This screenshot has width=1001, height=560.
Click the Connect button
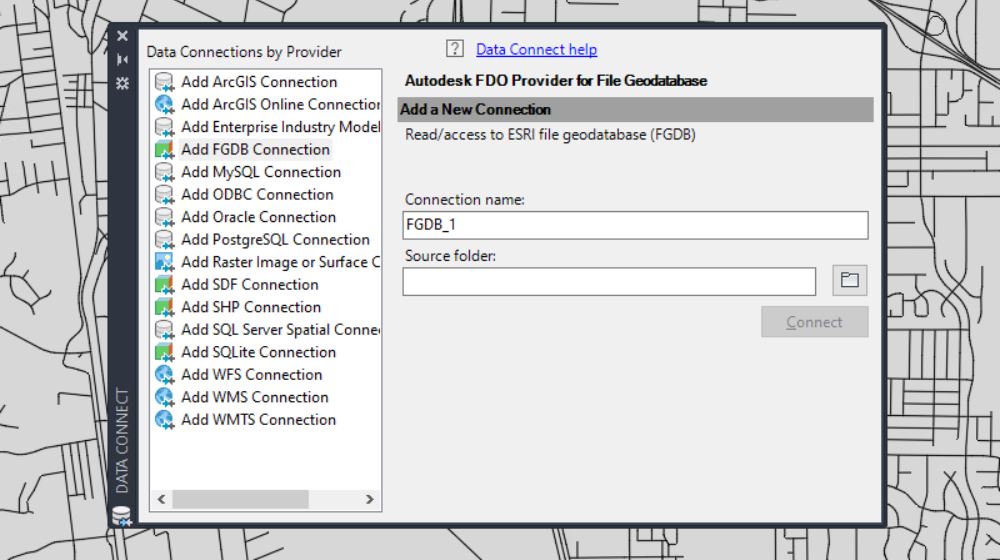coord(815,322)
